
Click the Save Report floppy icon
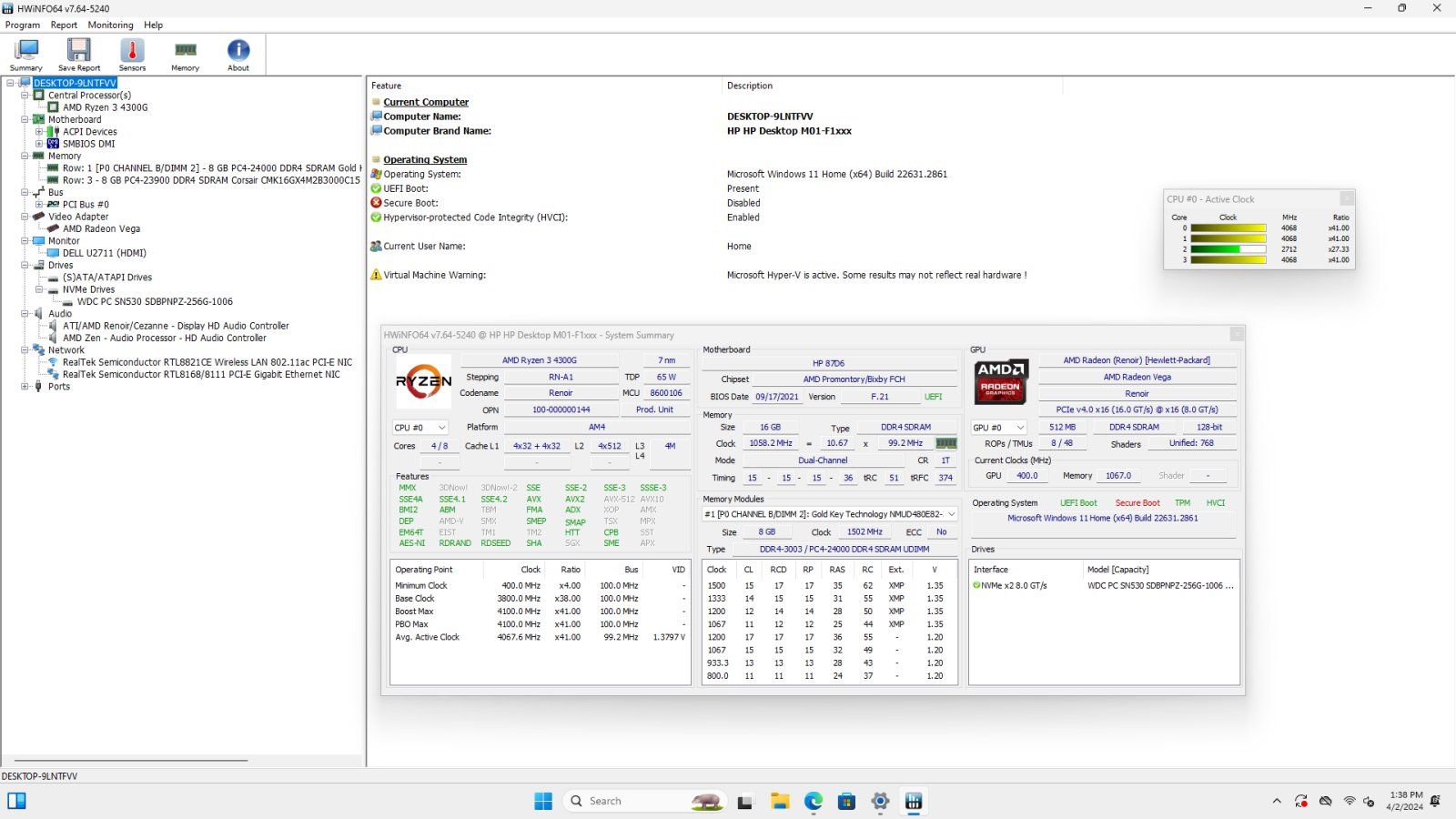point(79,55)
